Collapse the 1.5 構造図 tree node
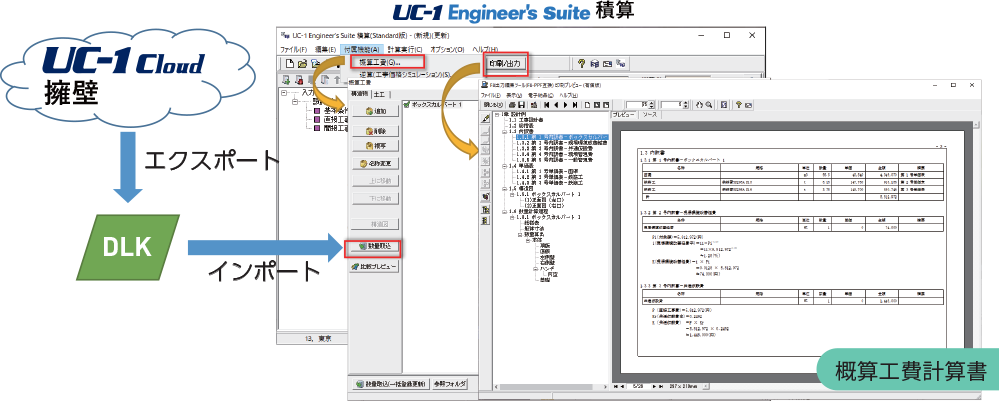1000x401 pixels. point(504,189)
